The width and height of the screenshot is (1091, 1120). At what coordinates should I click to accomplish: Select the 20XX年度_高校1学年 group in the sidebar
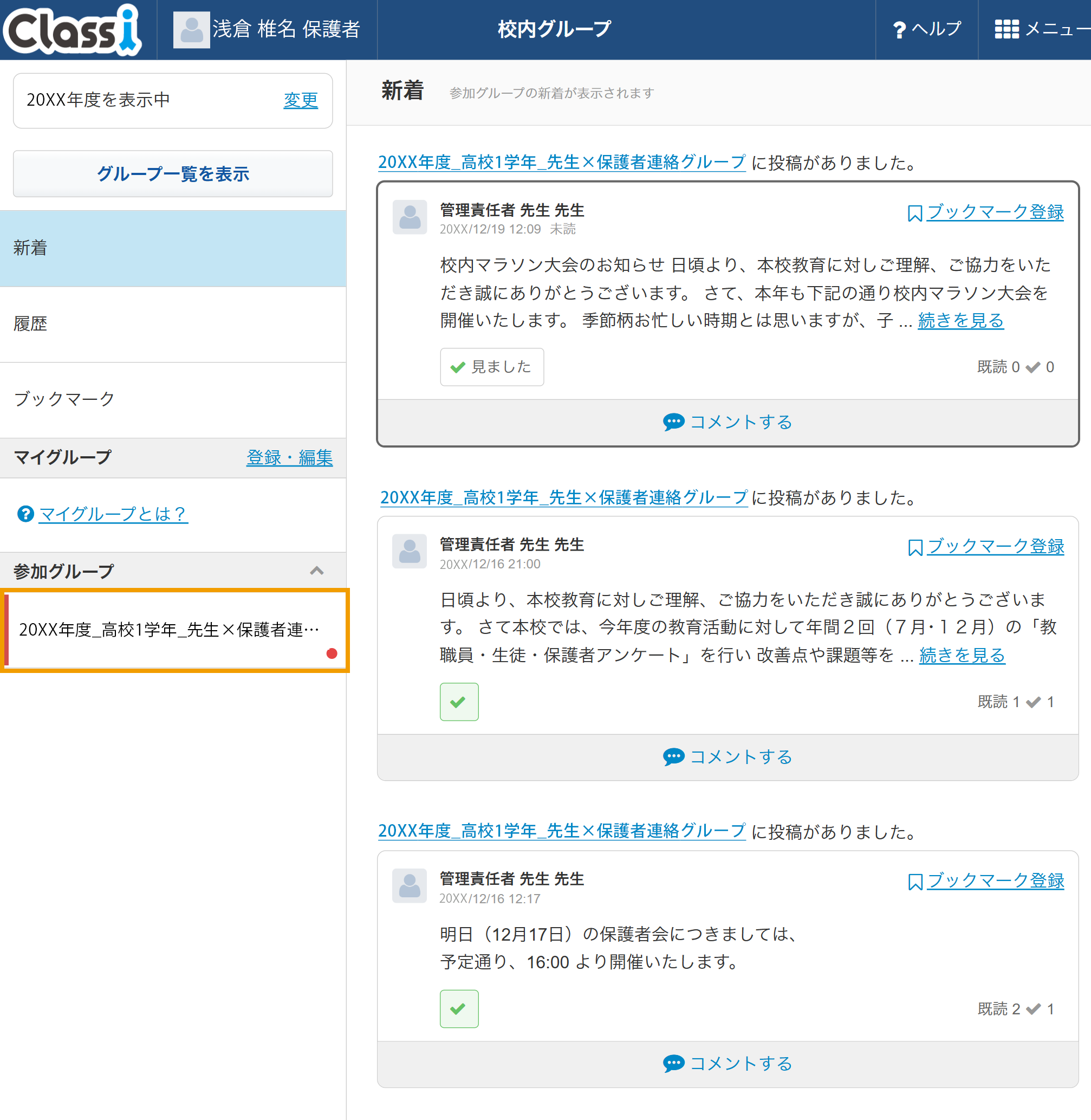tap(170, 630)
